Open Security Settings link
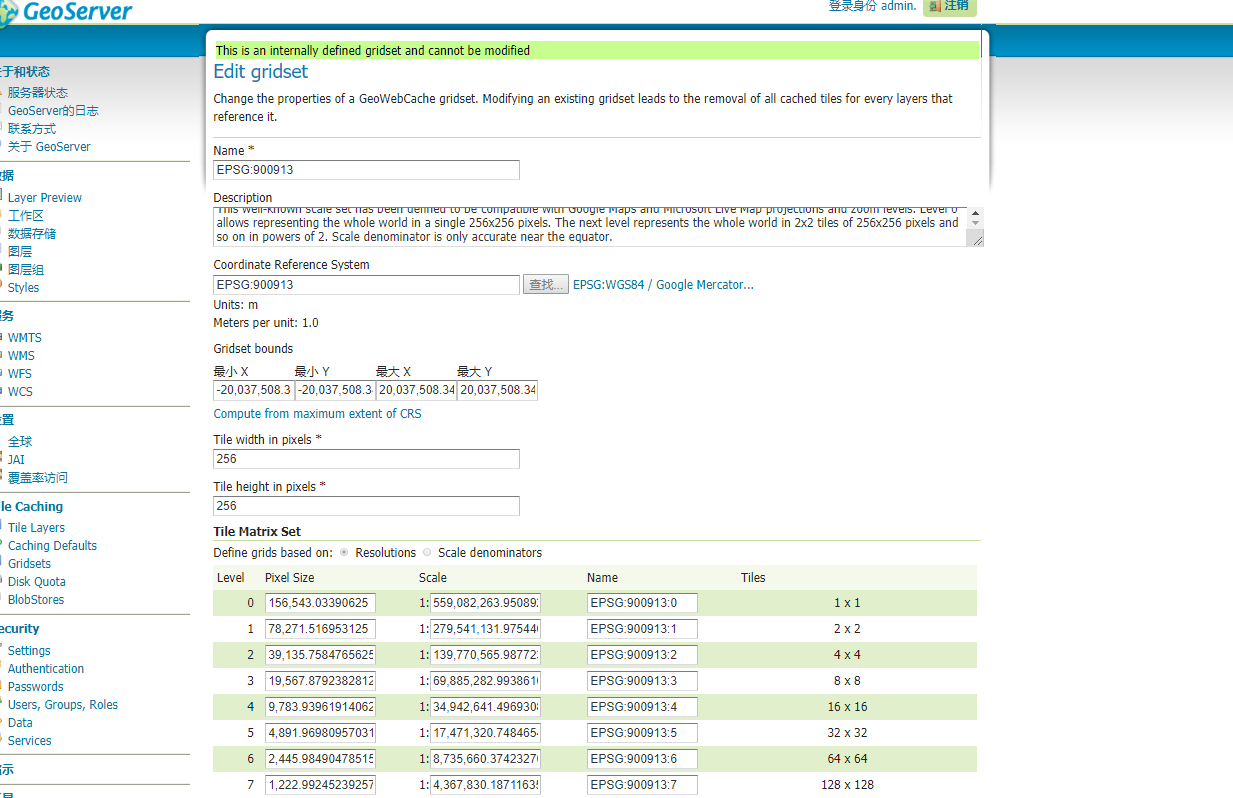1233x798 pixels. [29, 651]
